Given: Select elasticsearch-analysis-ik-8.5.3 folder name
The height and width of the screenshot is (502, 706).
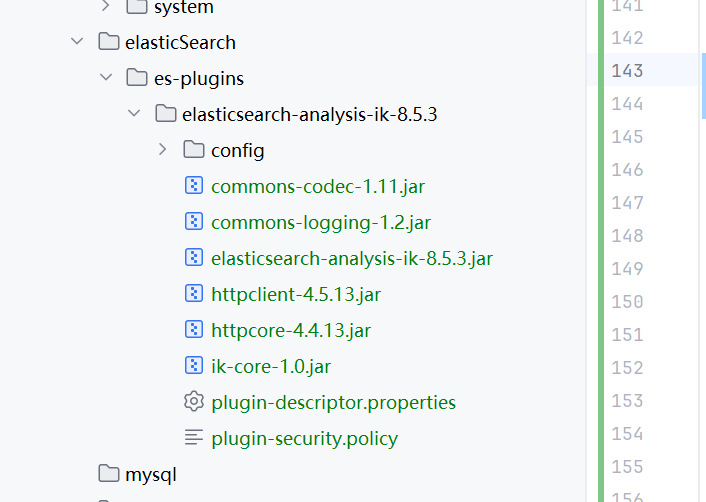Looking at the screenshot, I should click(x=309, y=115).
